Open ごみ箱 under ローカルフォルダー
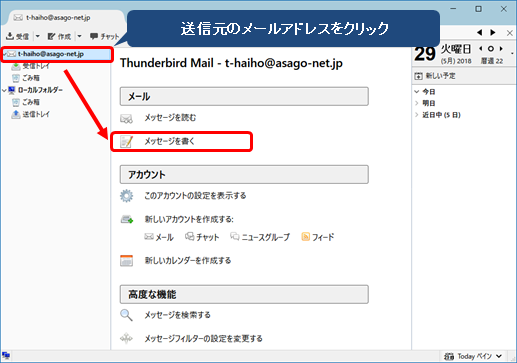The height and width of the screenshot is (363, 517). pyautogui.click(x=31, y=102)
